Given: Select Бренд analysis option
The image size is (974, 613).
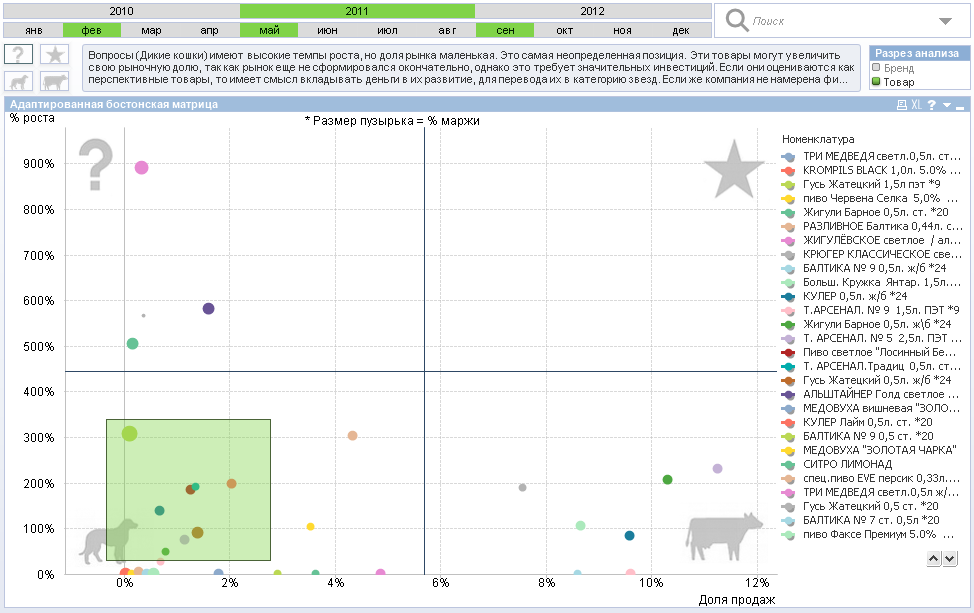Looking at the screenshot, I should point(877,68).
